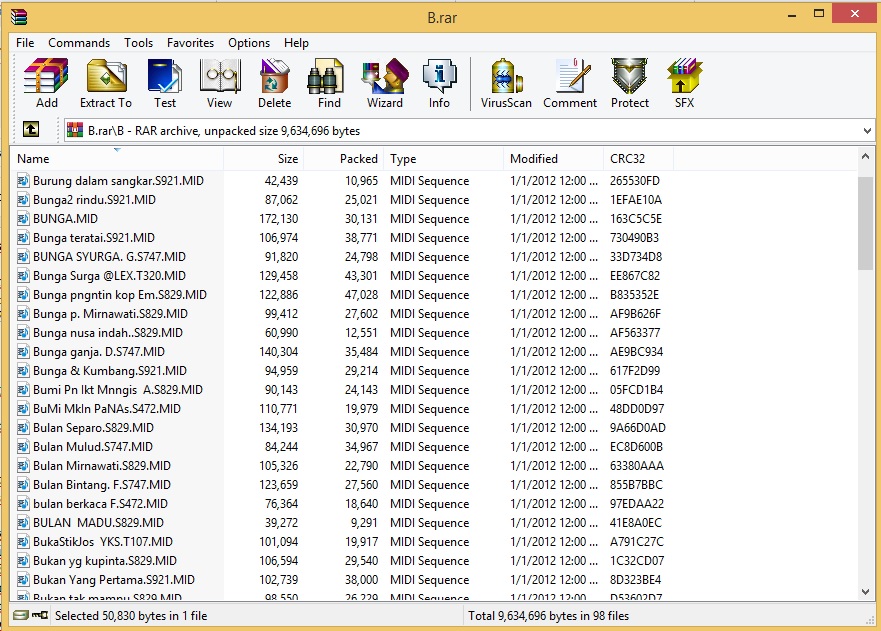
Task: Select bulan berkaca F.S472.MID
Action: tap(100, 504)
